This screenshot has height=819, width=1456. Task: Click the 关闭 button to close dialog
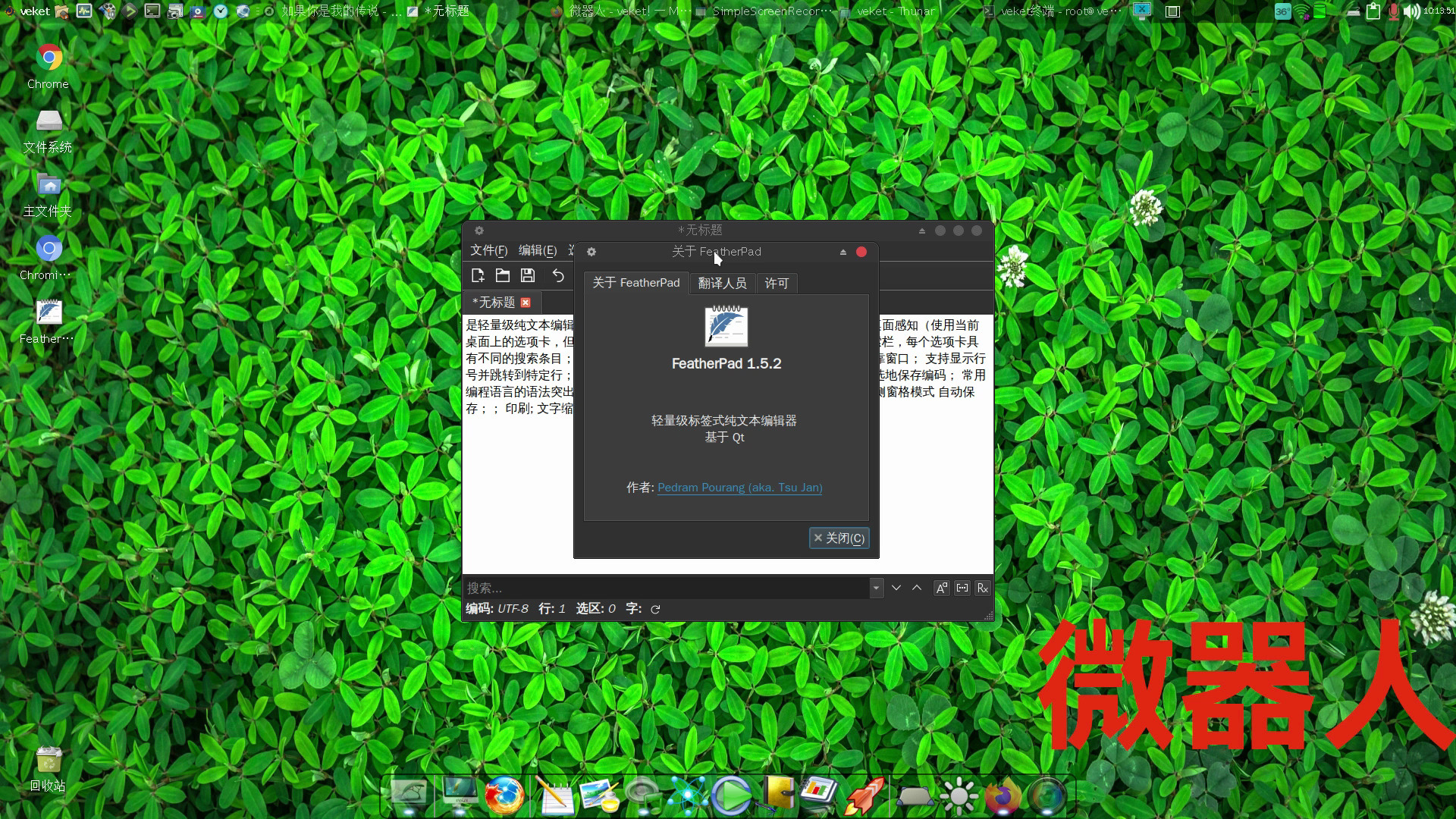[x=839, y=538]
